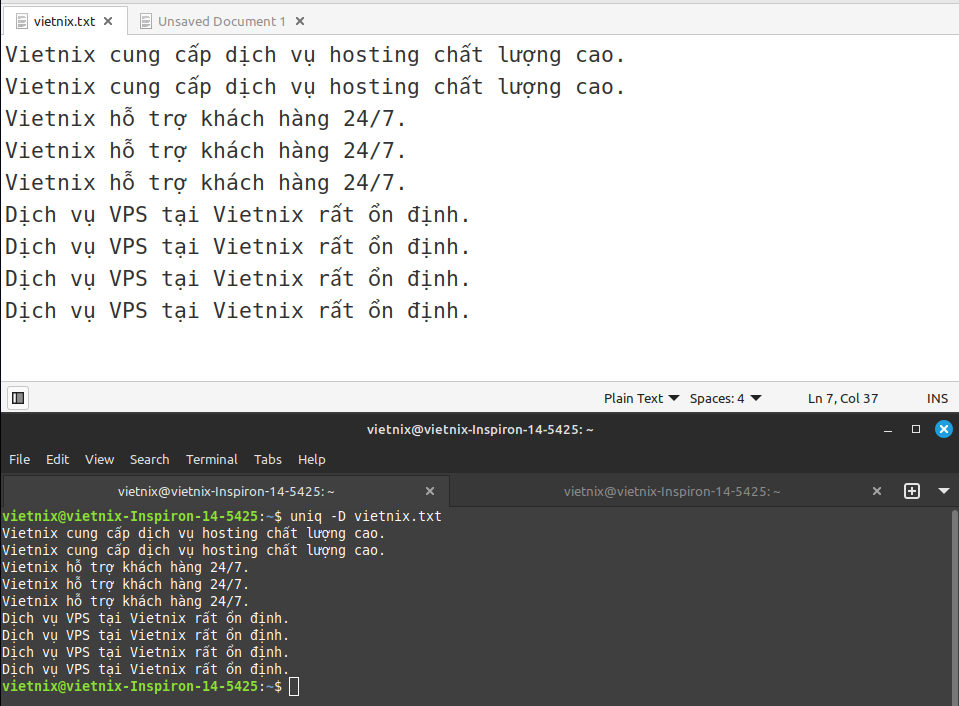Switch to the second terminal tab

tap(672, 491)
